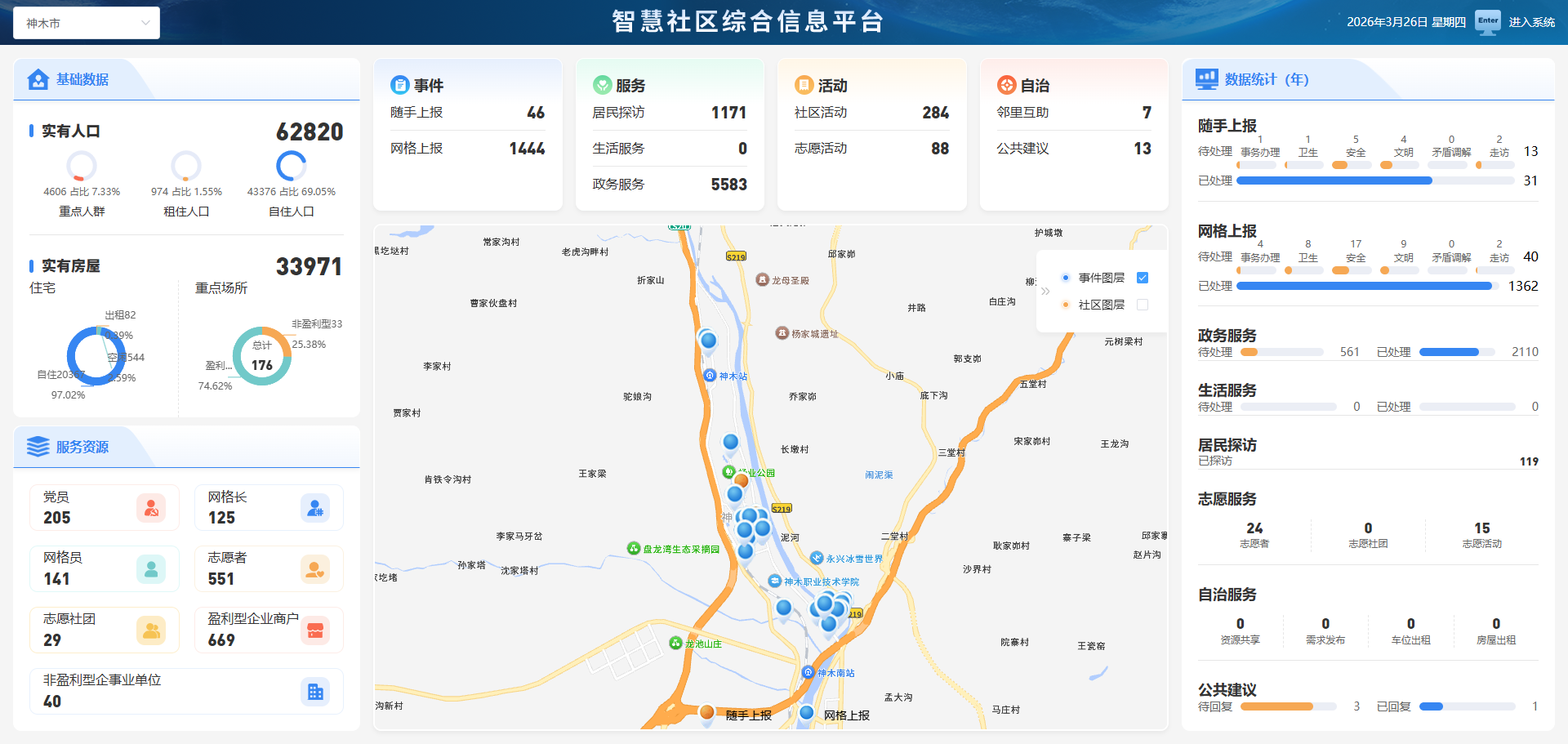Image resolution: width=1568 pixels, height=744 pixels.
Task: Click the 自住人口 ring chart
Action: (x=291, y=166)
